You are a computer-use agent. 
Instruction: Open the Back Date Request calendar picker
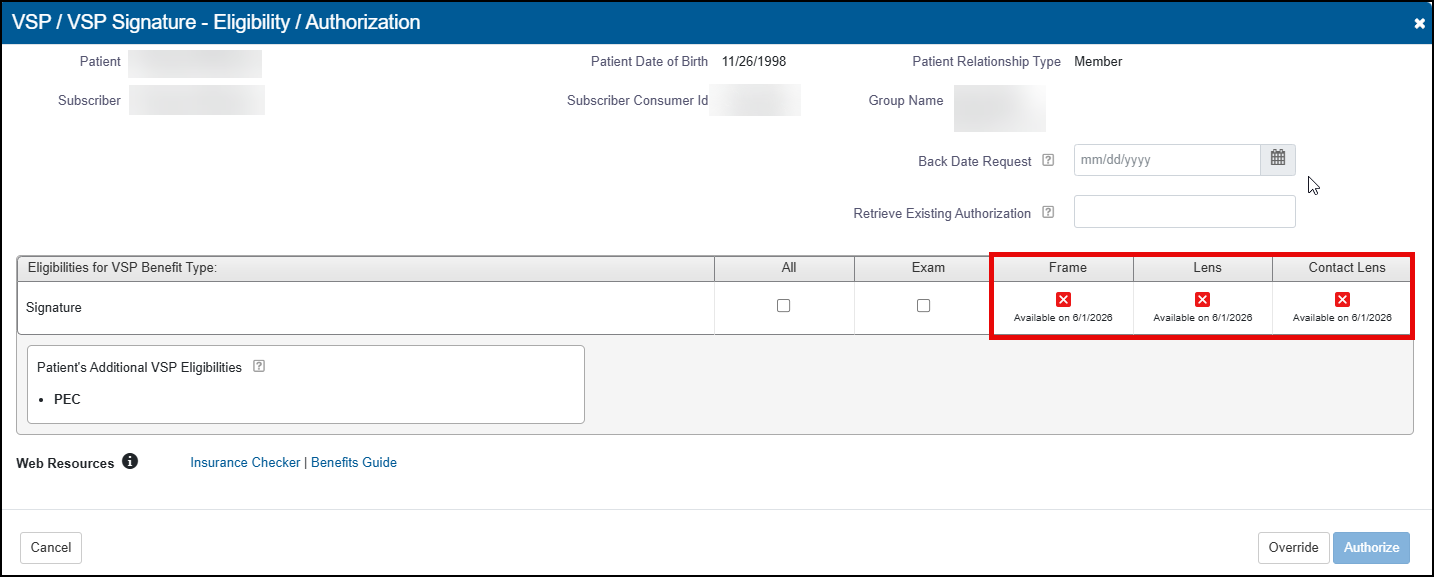(1277, 160)
